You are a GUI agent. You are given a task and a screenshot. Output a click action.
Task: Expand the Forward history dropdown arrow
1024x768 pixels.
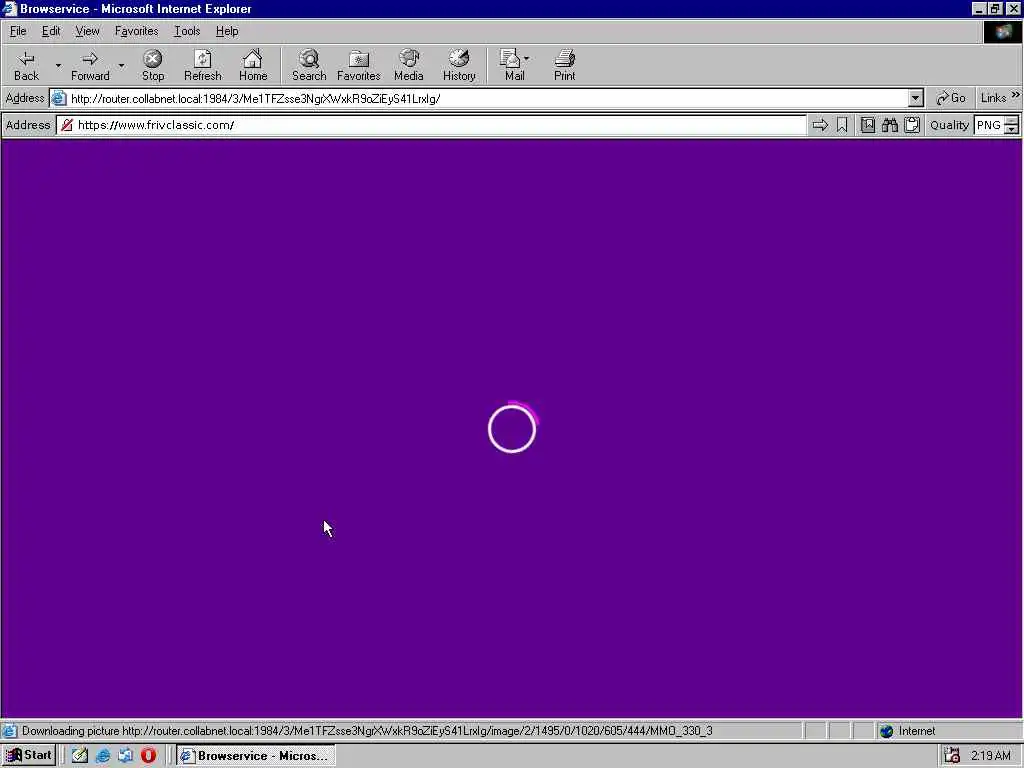tap(121, 65)
